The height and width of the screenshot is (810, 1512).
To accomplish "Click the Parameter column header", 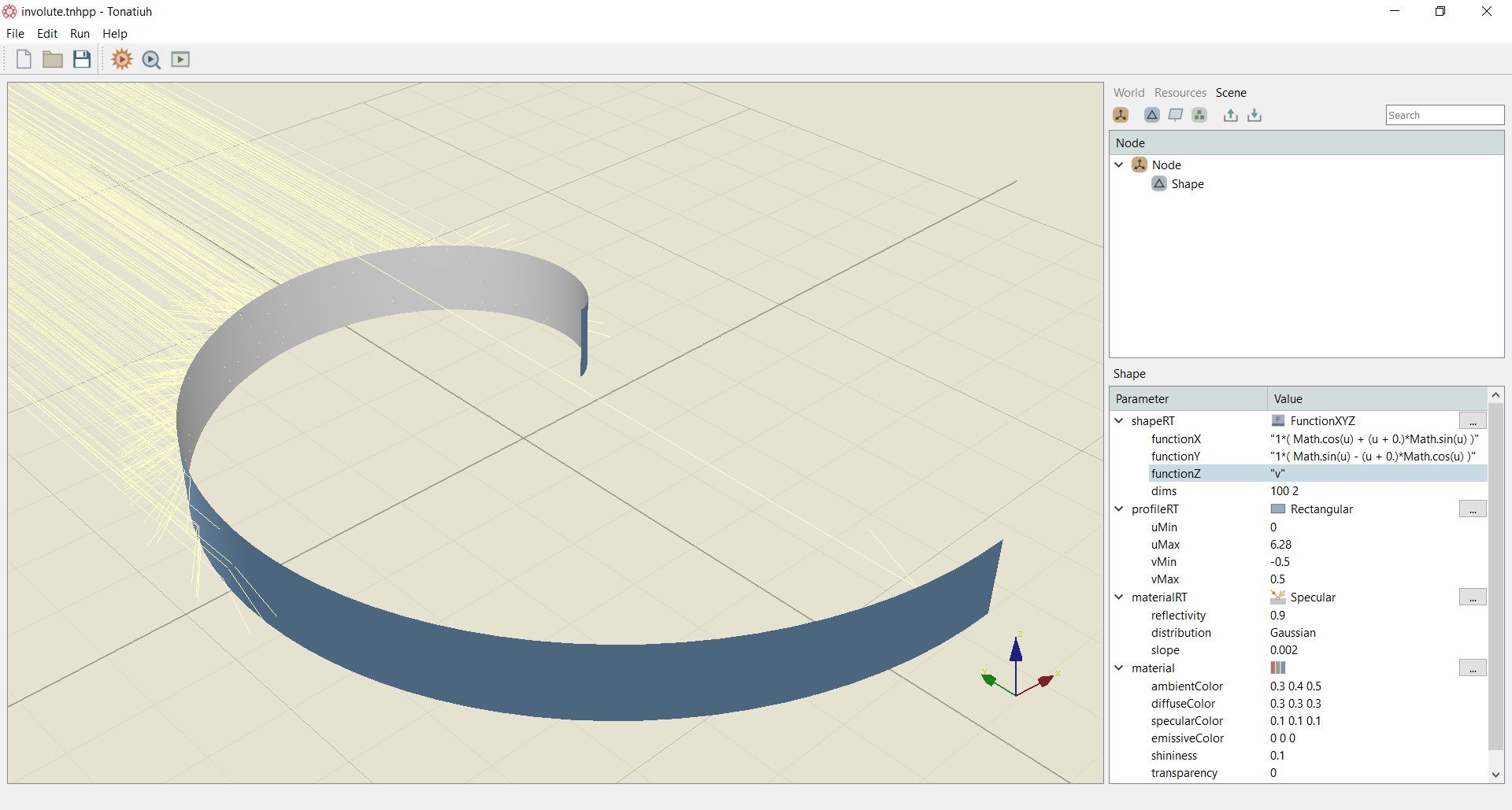I will pyautogui.click(x=1188, y=398).
